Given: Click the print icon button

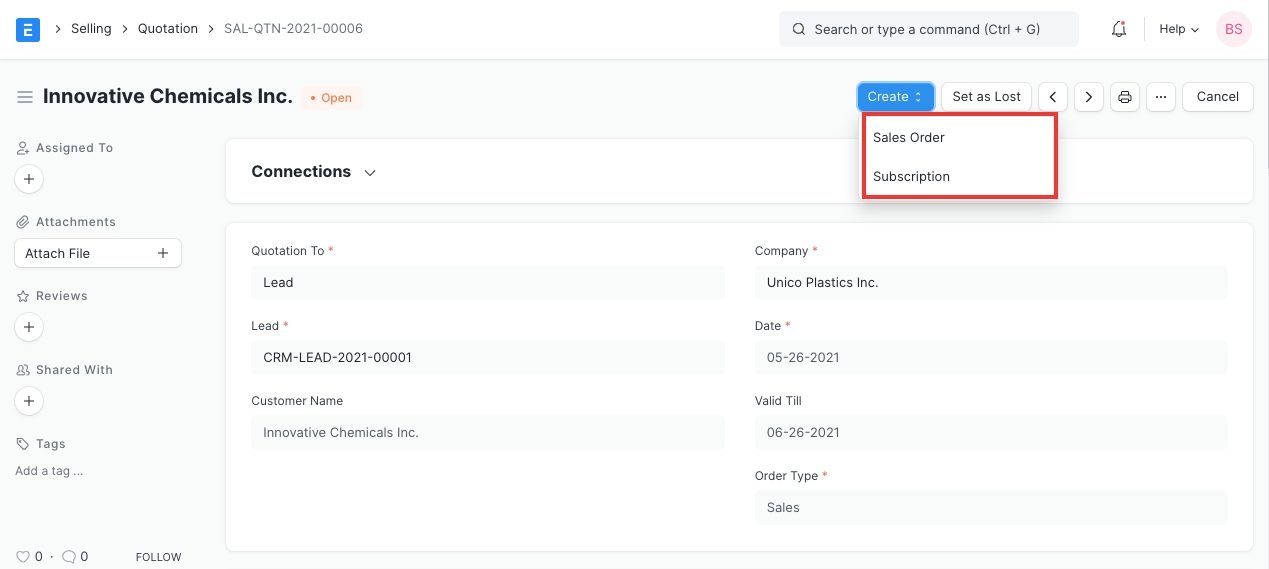Looking at the screenshot, I should pyautogui.click(x=1125, y=97).
